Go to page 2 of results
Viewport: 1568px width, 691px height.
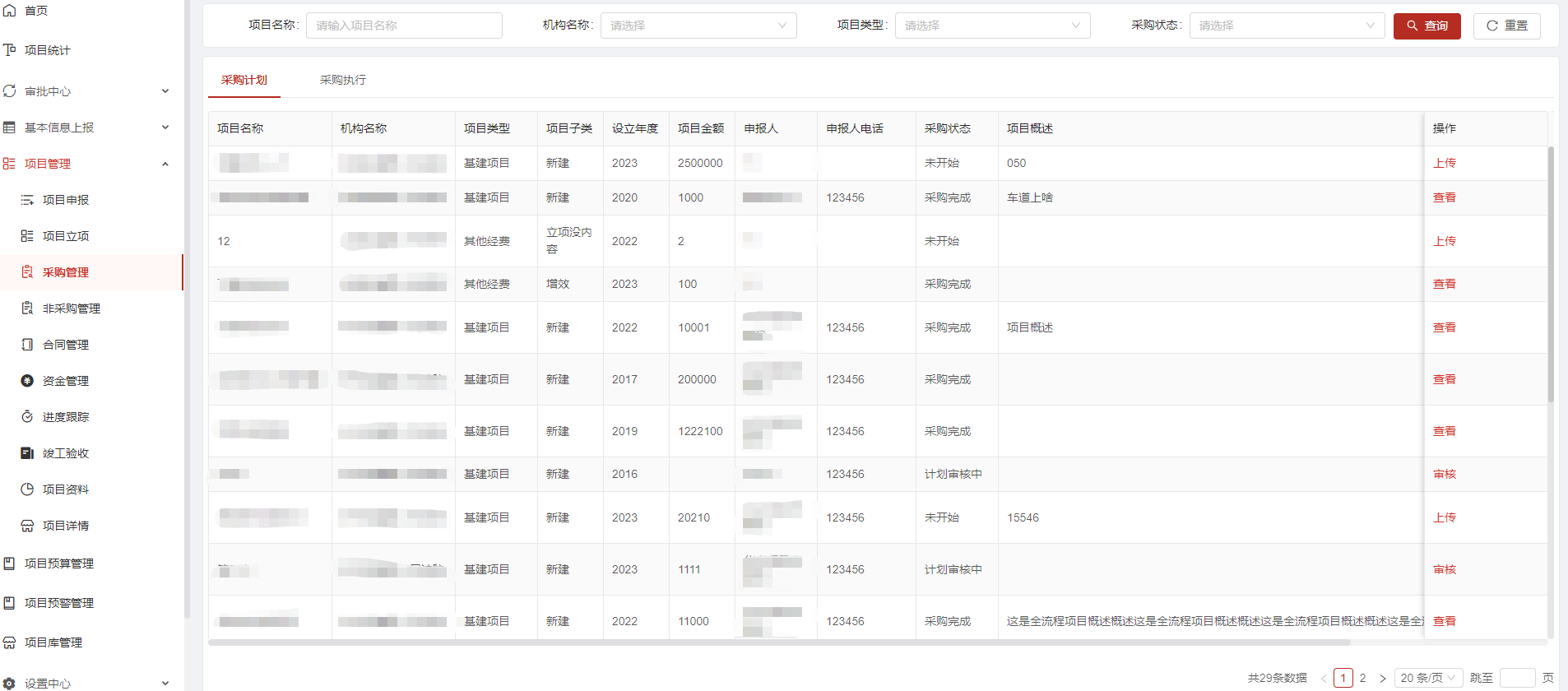[1363, 678]
